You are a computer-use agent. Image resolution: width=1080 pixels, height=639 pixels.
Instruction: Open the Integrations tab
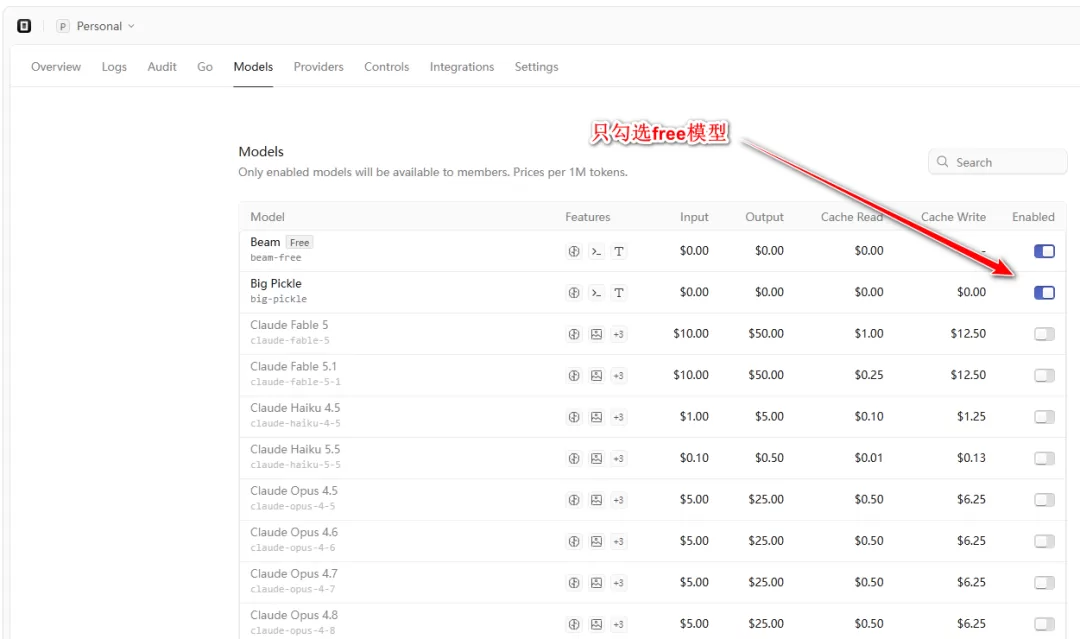(462, 67)
